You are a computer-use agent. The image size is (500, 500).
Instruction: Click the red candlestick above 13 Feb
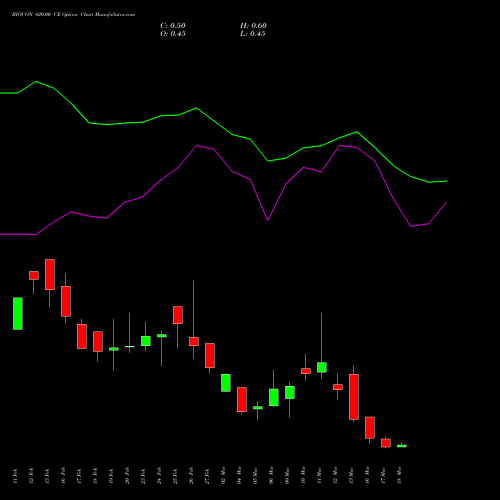(50, 274)
